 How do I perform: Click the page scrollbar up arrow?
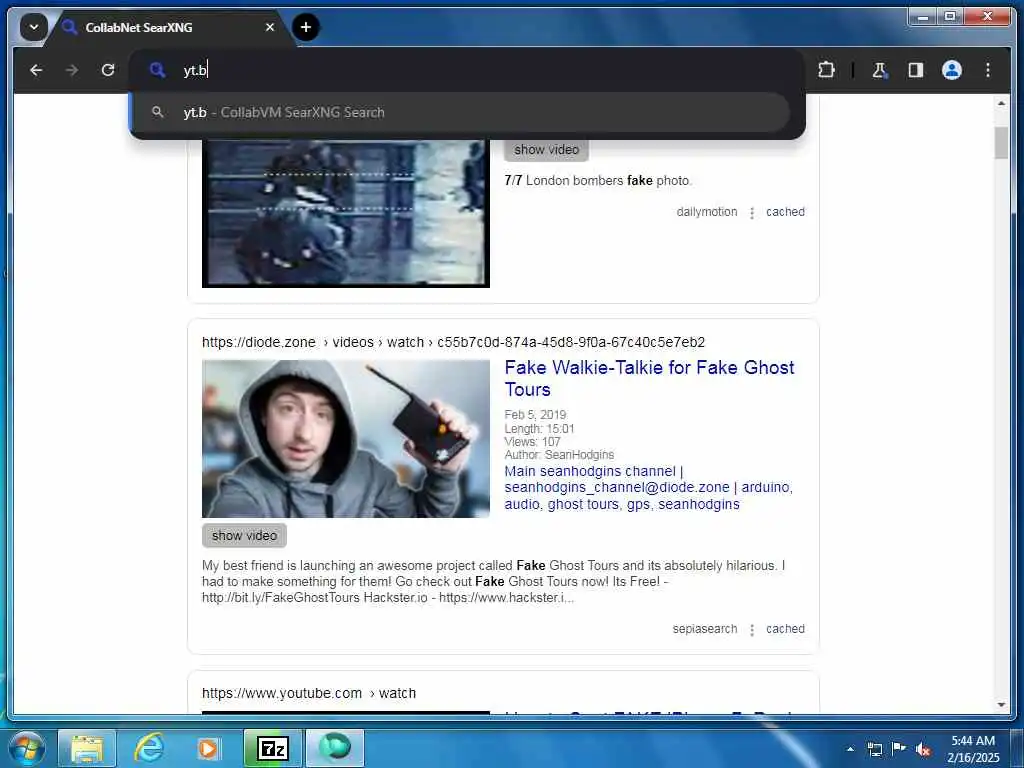coord(1001,103)
